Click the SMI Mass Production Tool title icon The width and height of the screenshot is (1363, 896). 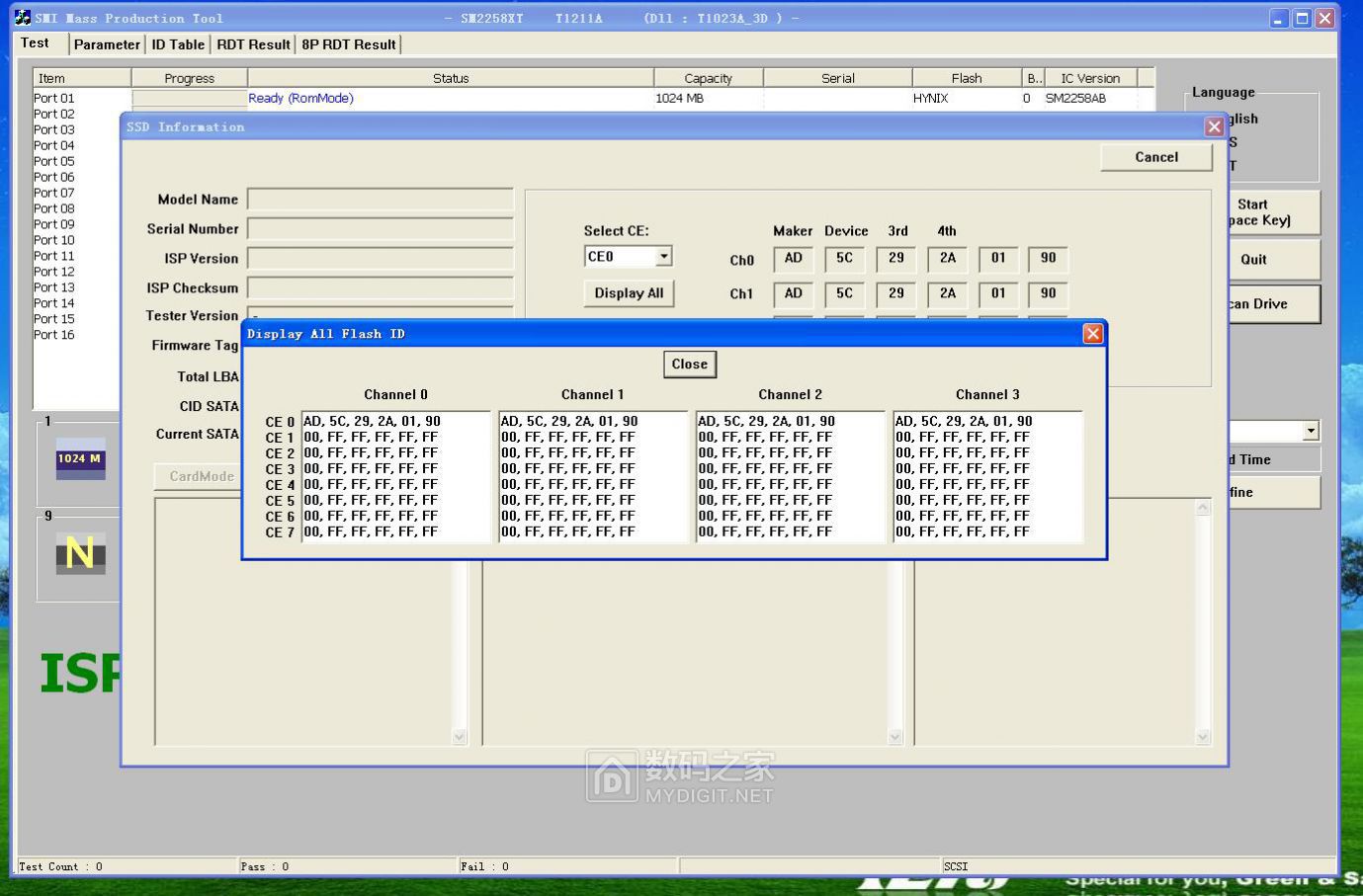pyautogui.click(x=22, y=18)
